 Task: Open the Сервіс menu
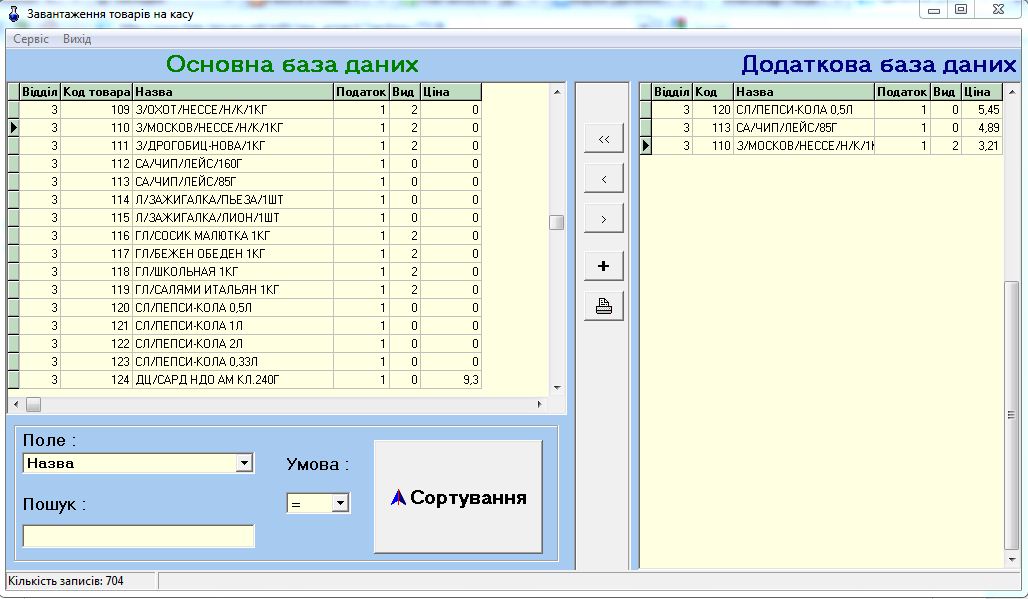33,38
